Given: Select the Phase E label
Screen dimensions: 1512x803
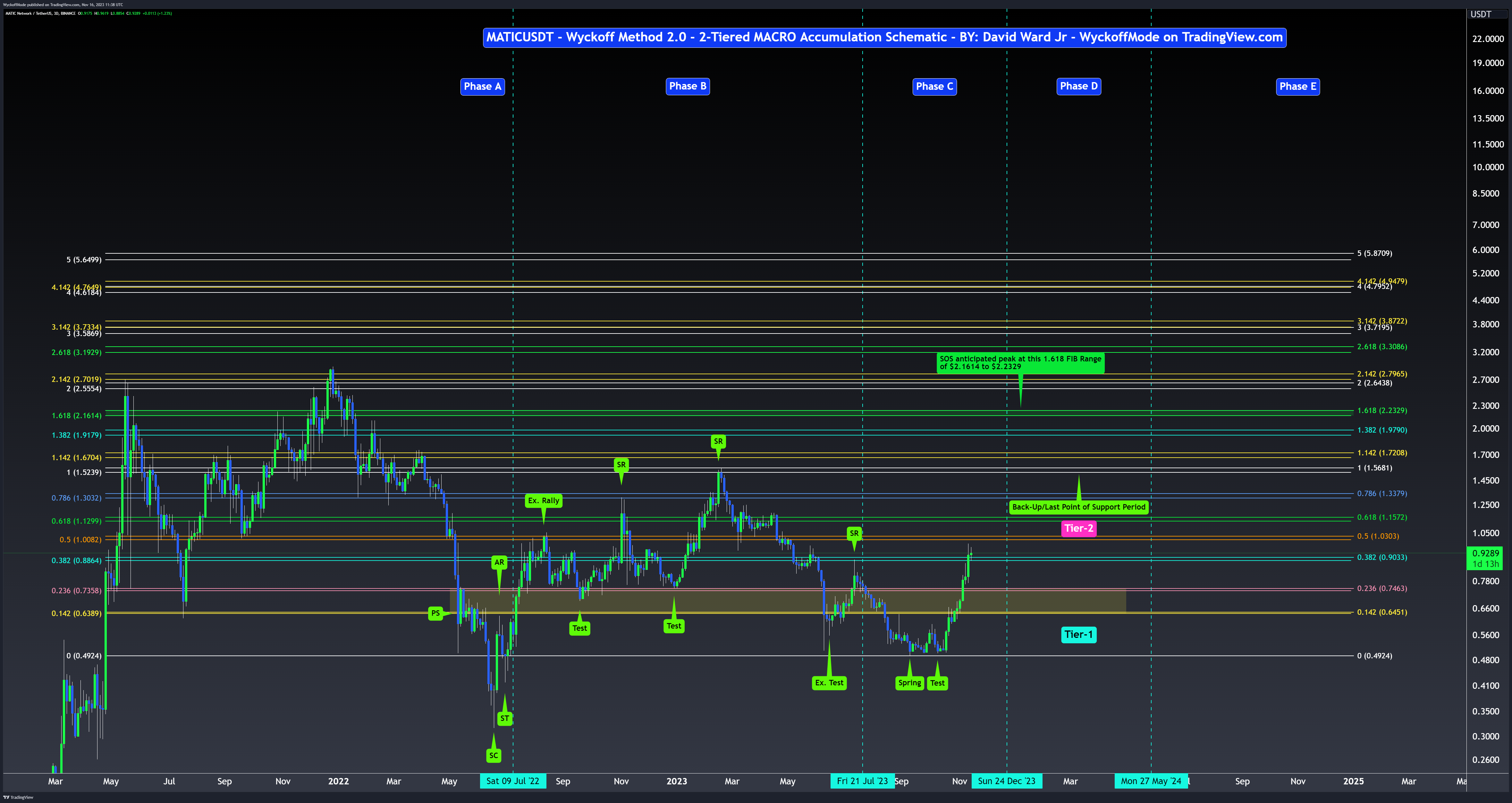Looking at the screenshot, I should [1298, 87].
